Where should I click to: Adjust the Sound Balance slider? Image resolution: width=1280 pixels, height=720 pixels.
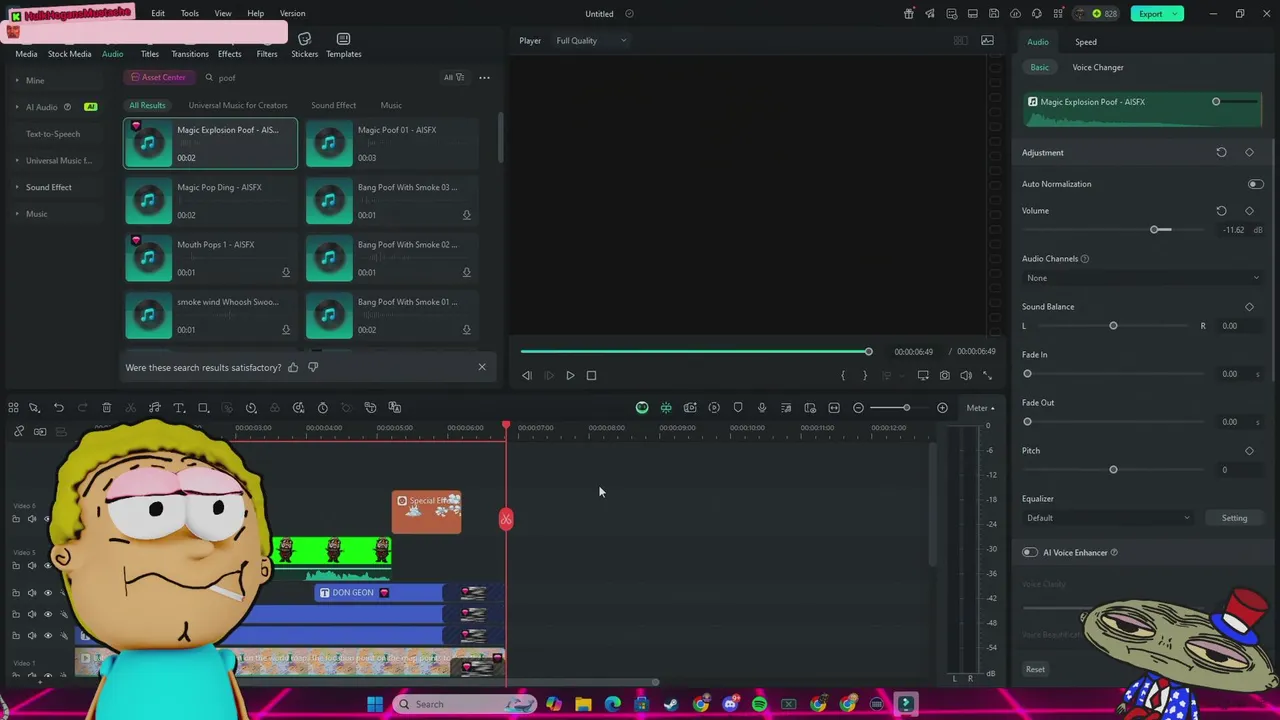1113,326
